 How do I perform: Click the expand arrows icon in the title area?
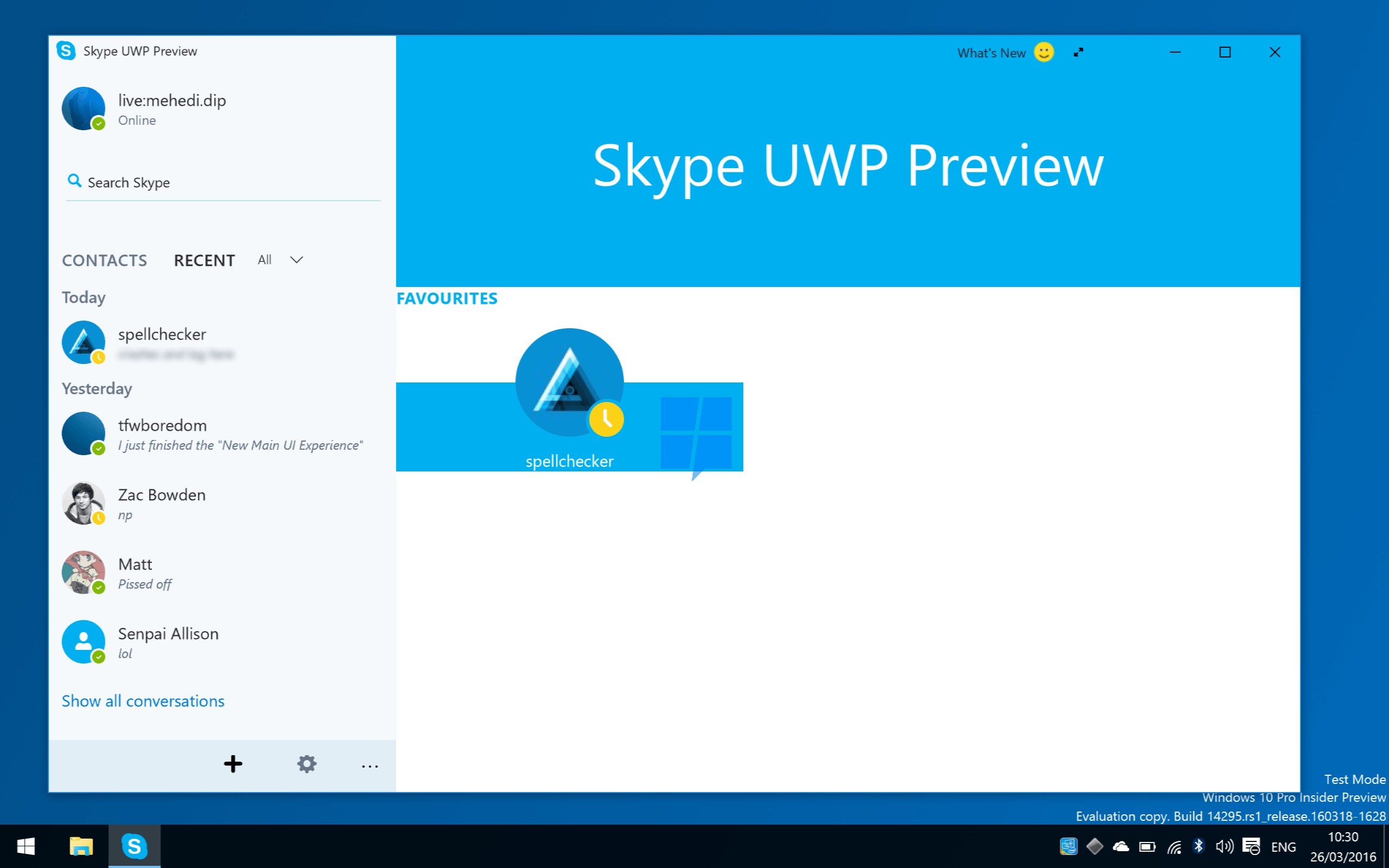pos(1079,52)
